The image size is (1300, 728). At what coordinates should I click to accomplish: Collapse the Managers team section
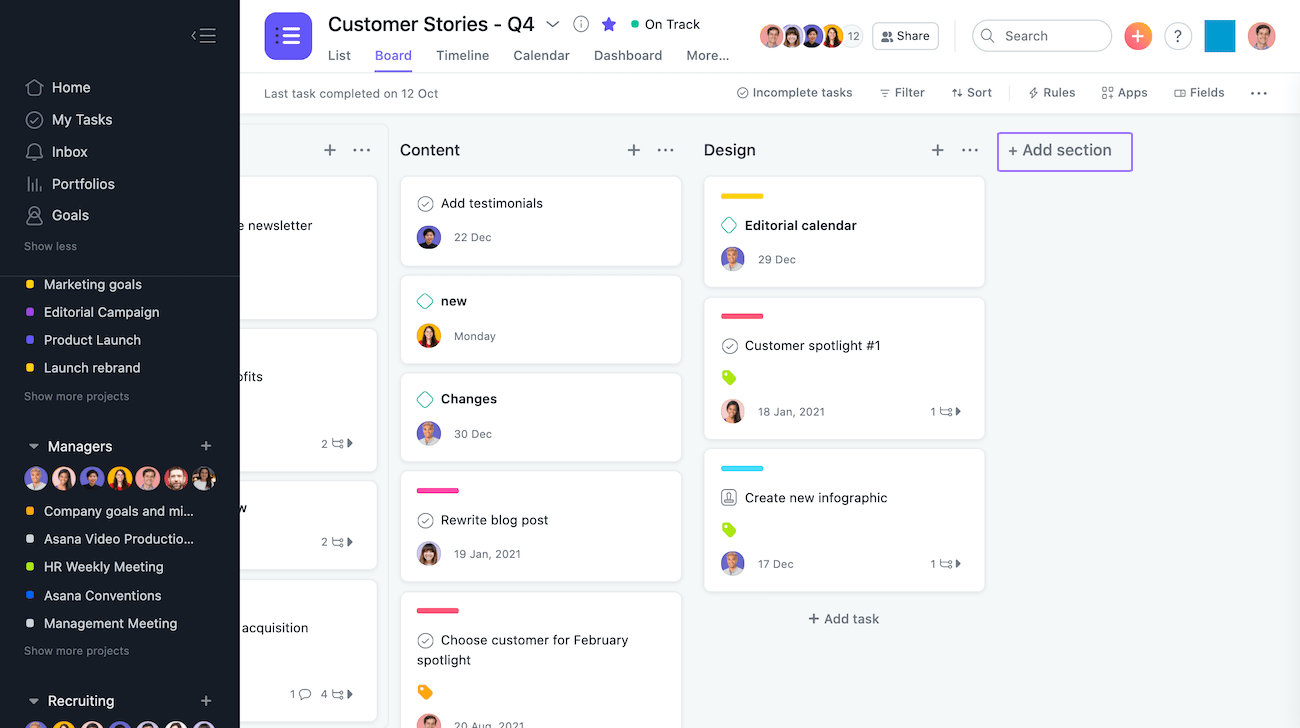pyautogui.click(x=33, y=446)
